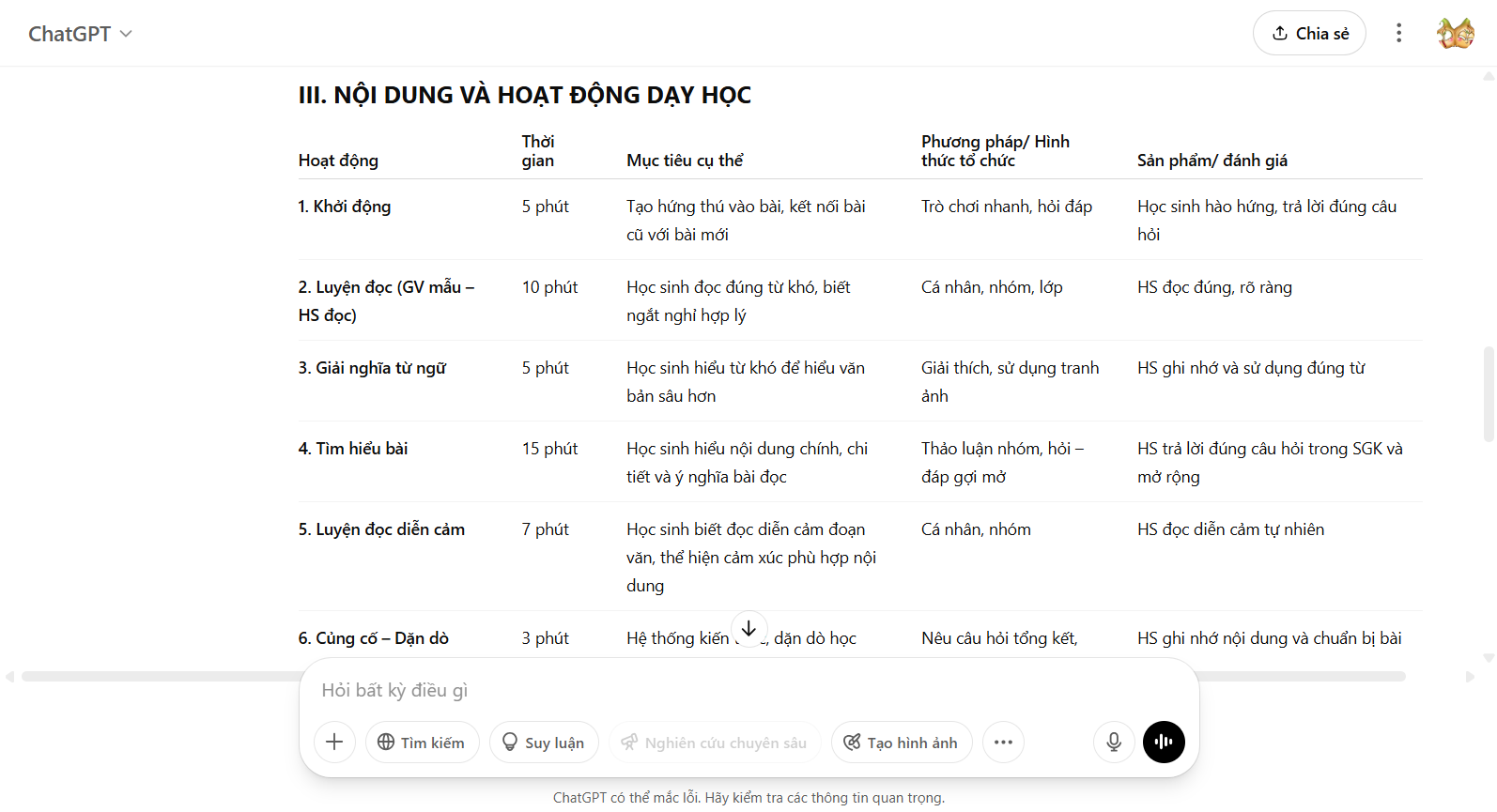Start voice mode with waveform icon

coord(1164,743)
